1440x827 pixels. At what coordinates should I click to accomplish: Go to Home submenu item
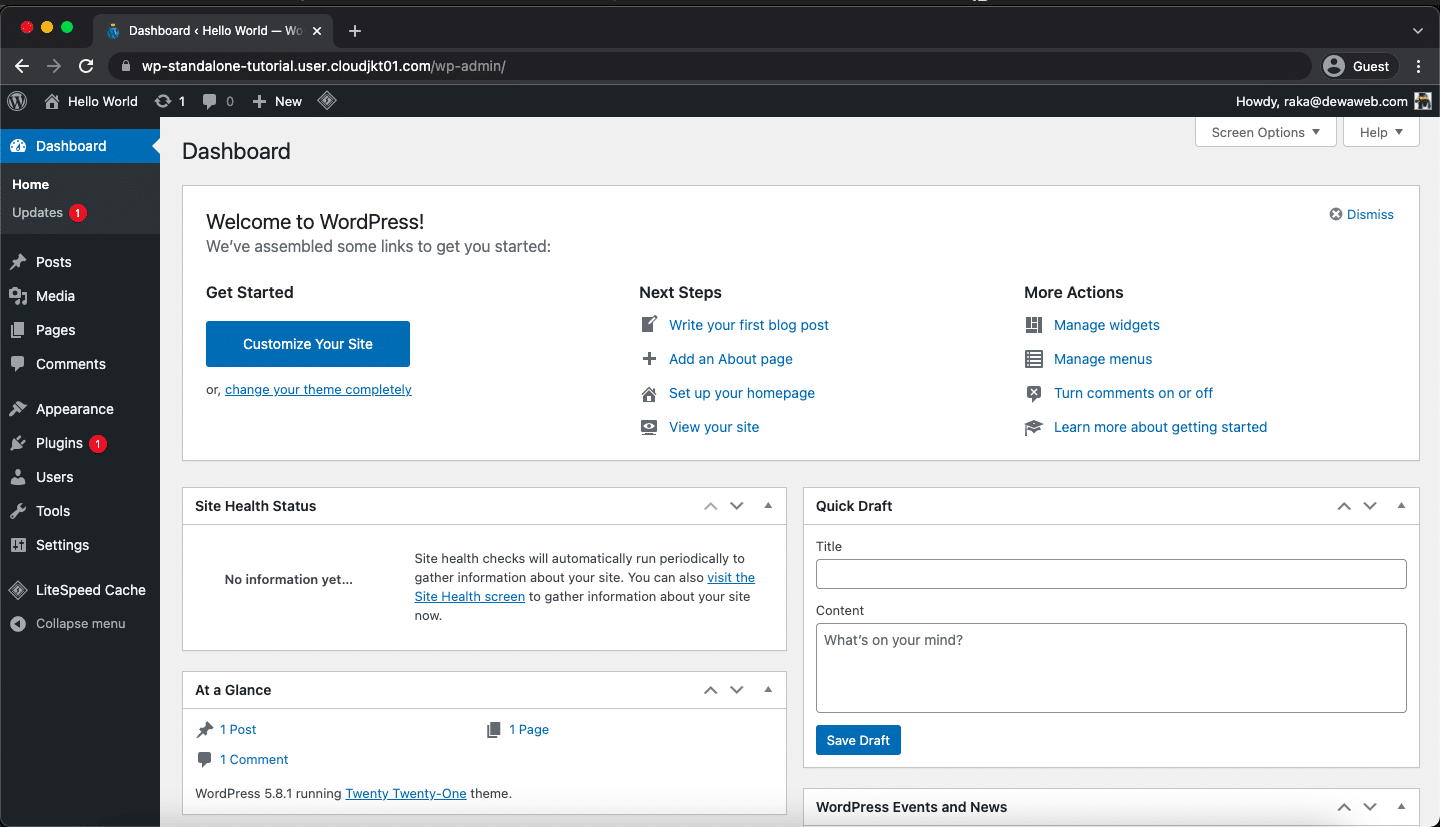(31, 184)
